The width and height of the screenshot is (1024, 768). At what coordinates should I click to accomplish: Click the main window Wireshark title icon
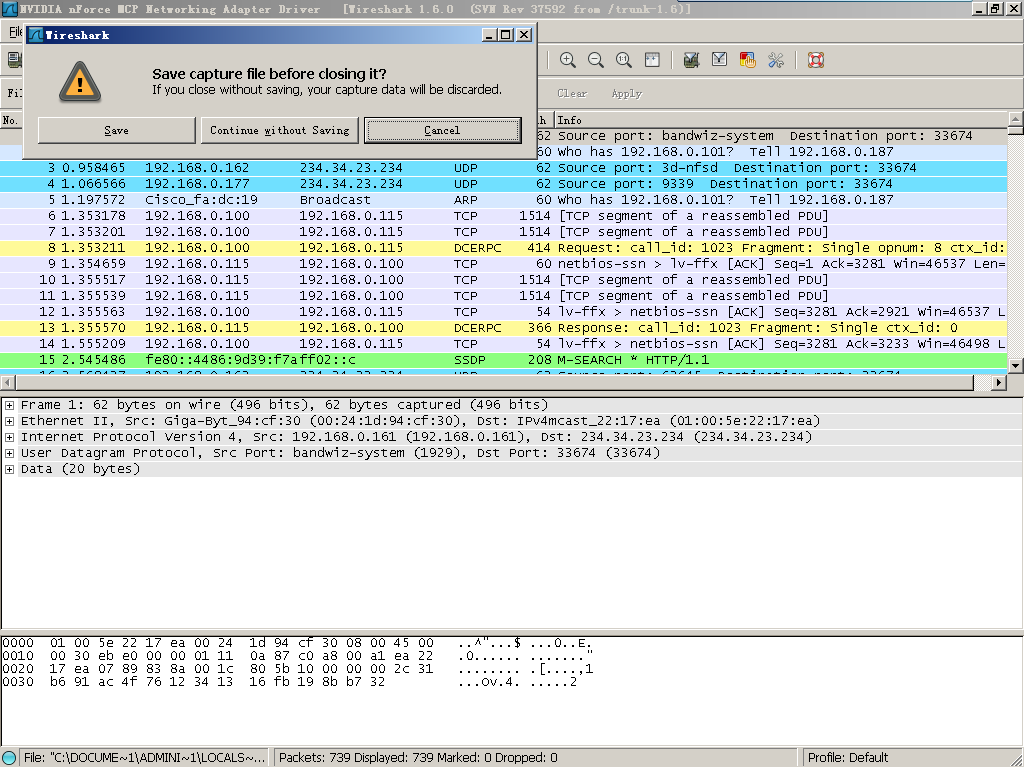10,9
